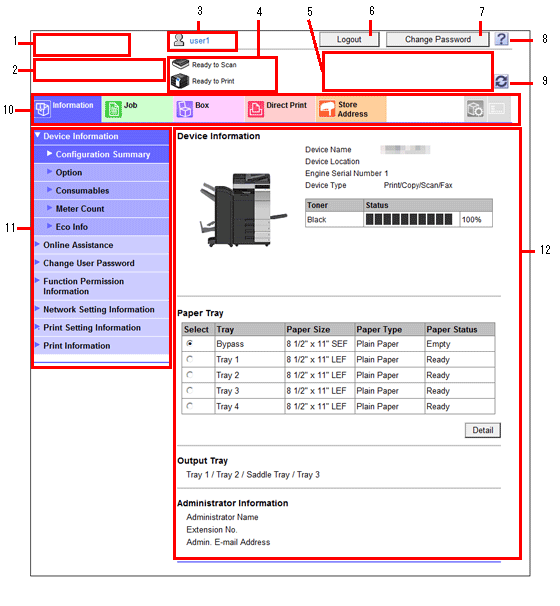The width and height of the screenshot is (560, 606).
Task: Click the Output Tray list text
Action: [253, 475]
